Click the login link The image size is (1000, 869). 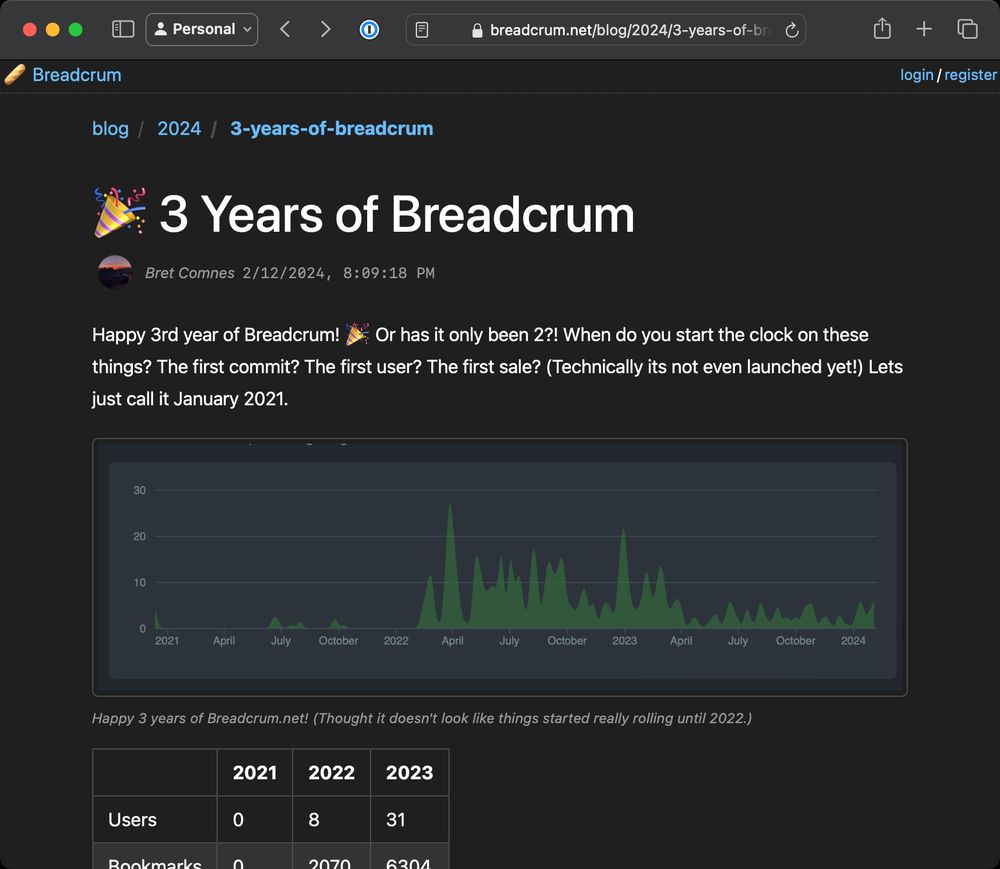click(x=916, y=75)
